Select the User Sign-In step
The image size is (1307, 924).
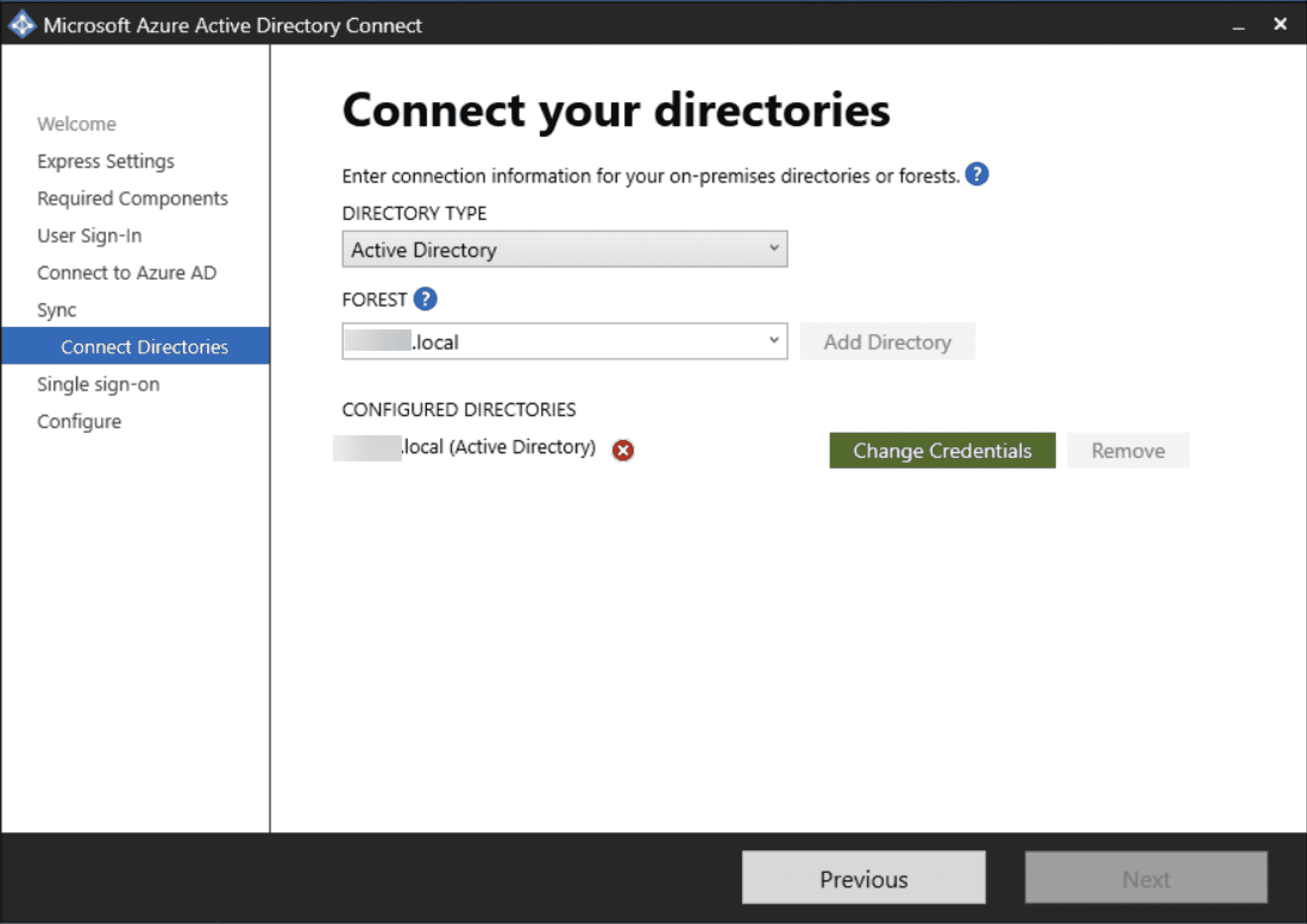tap(90, 236)
